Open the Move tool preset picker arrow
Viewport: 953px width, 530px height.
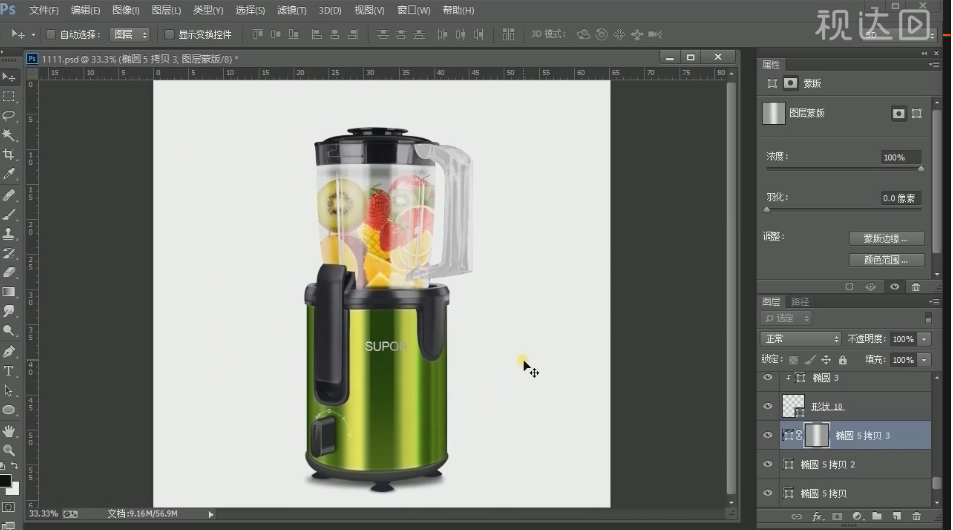33,35
